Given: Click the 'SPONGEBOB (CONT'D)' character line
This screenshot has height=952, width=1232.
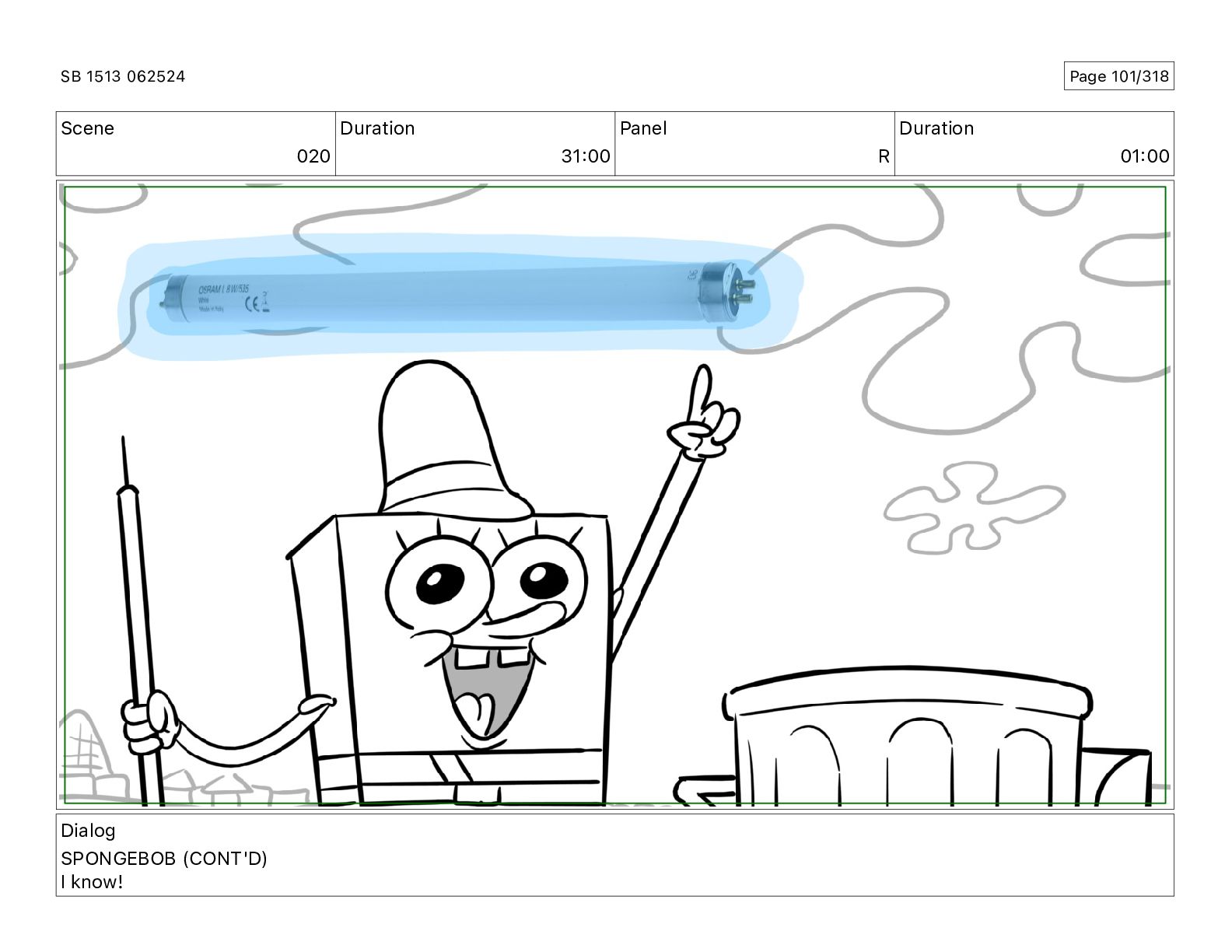Looking at the screenshot, I should point(164,859).
